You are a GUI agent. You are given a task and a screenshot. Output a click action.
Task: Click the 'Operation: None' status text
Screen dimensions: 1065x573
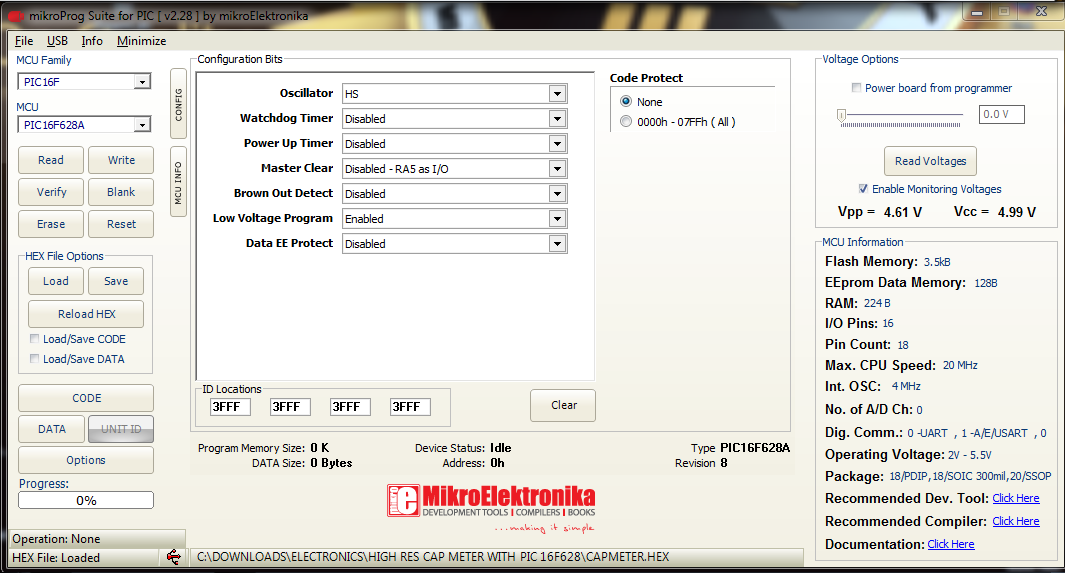[x=56, y=538]
